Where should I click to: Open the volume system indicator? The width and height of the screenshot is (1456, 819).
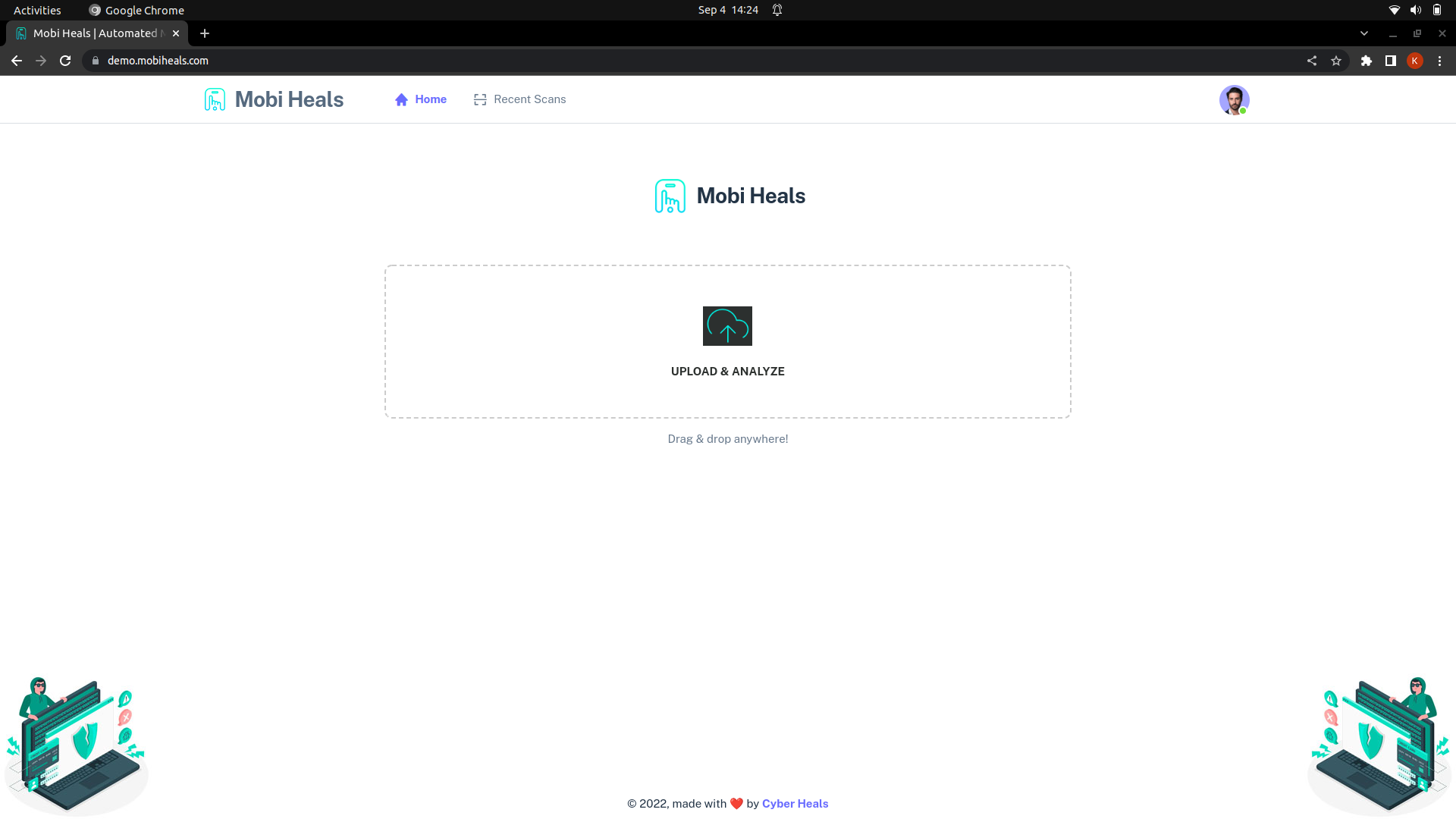pos(1415,10)
